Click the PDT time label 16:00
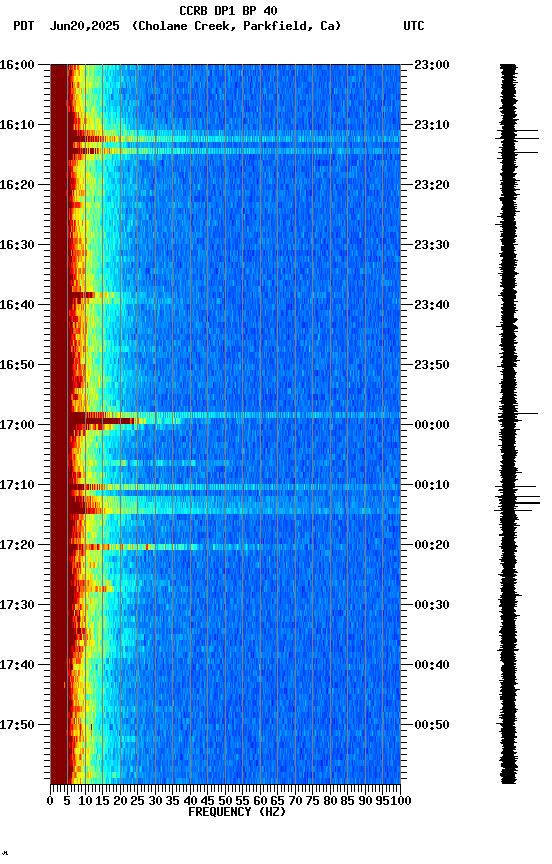552x864 pixels. tap(17, 65)
